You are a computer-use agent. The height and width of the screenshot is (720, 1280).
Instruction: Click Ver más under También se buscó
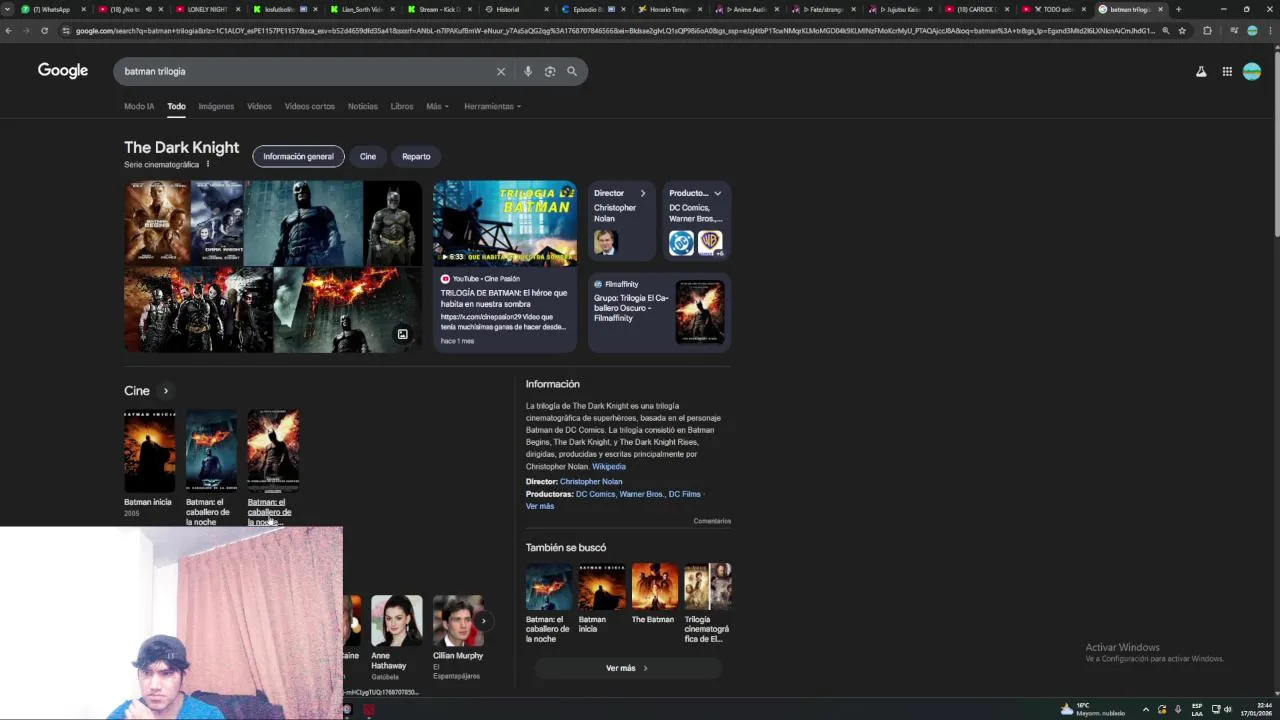[x=627, y=668]
